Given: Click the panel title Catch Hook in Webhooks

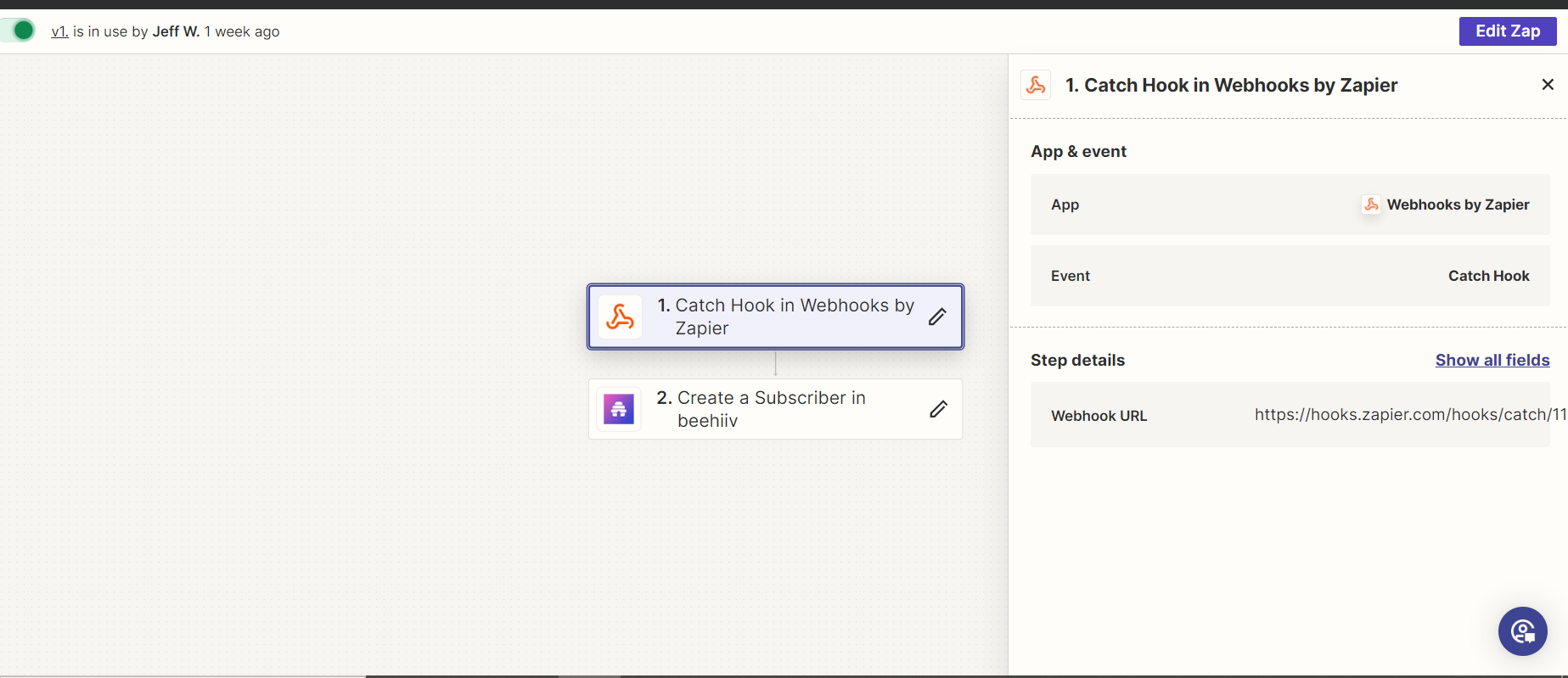Looking at the screenshot, I should click(x=1231, y=85).
